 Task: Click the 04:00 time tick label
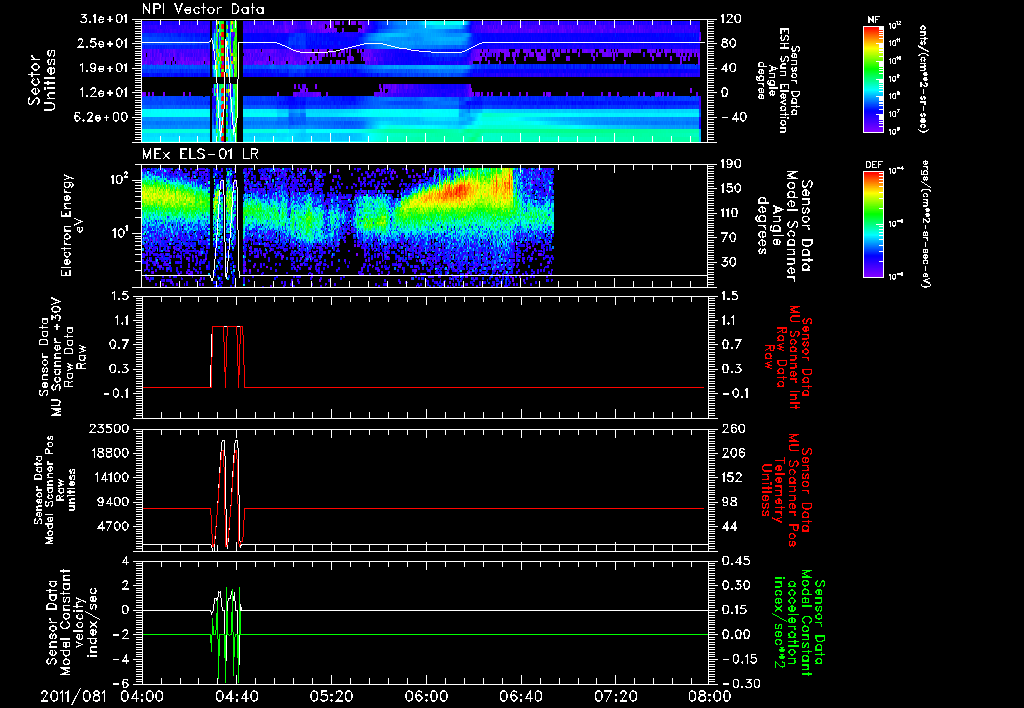coord(142,696)
